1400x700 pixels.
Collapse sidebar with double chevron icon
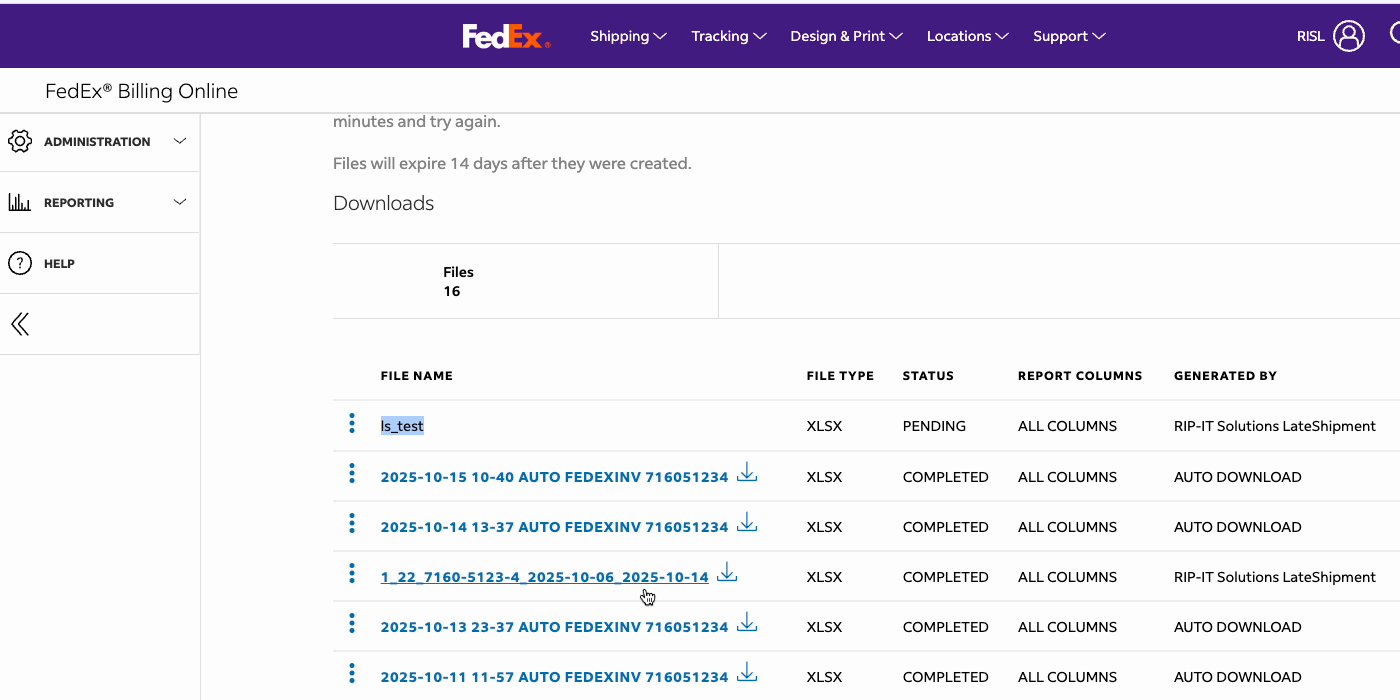click(x=20, y=324)
